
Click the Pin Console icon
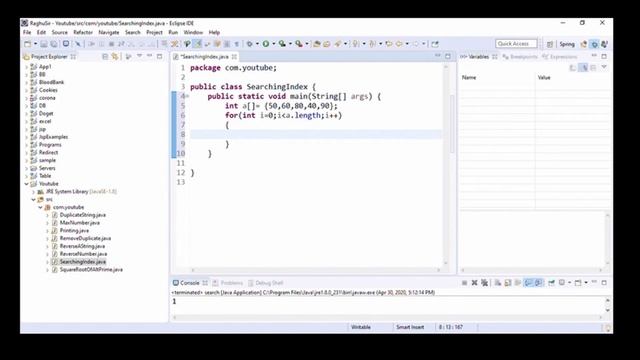click(x=552, y=282)
